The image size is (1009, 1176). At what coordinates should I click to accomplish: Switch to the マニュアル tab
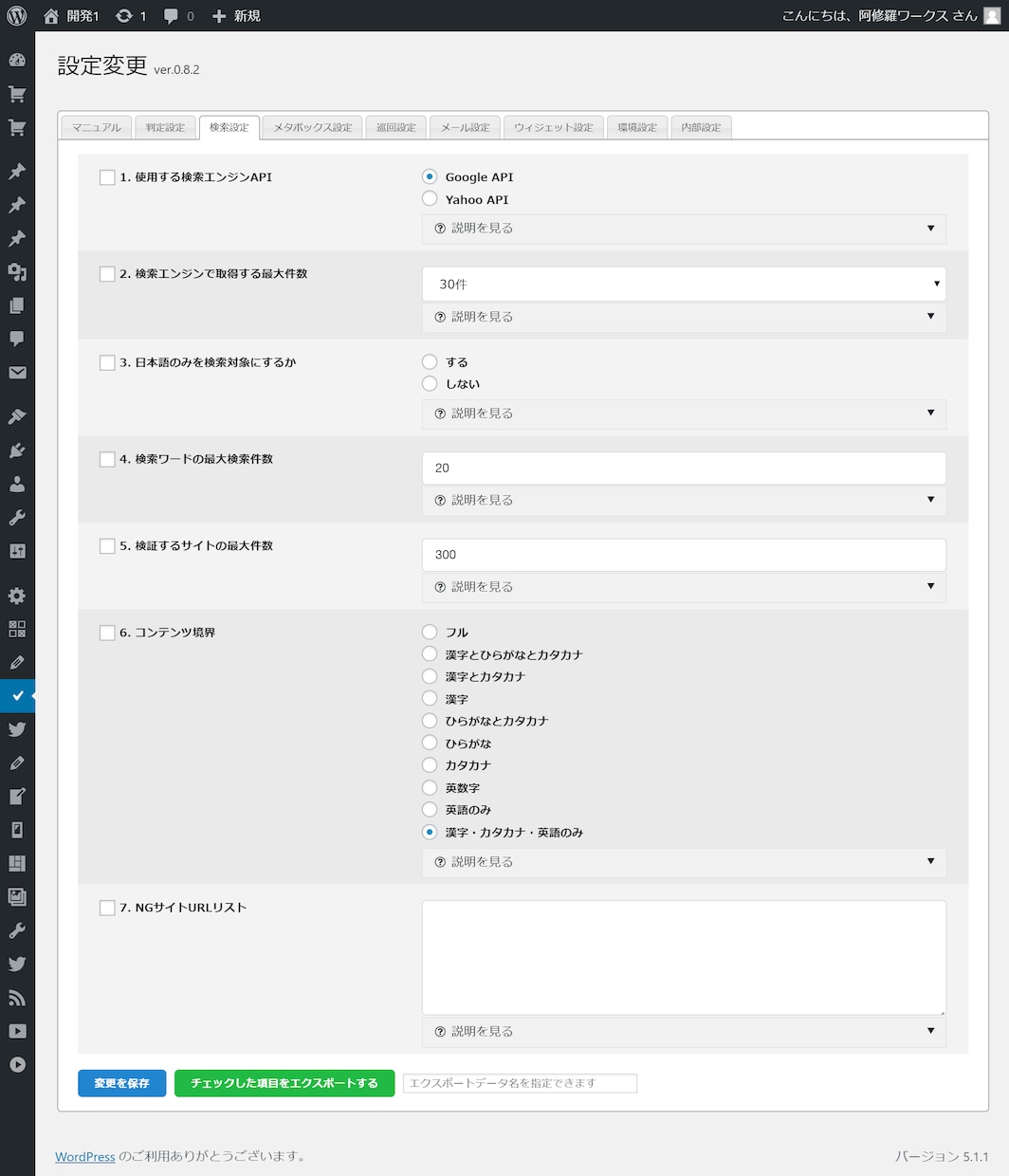pyautogui.click(x=97, y=127)
